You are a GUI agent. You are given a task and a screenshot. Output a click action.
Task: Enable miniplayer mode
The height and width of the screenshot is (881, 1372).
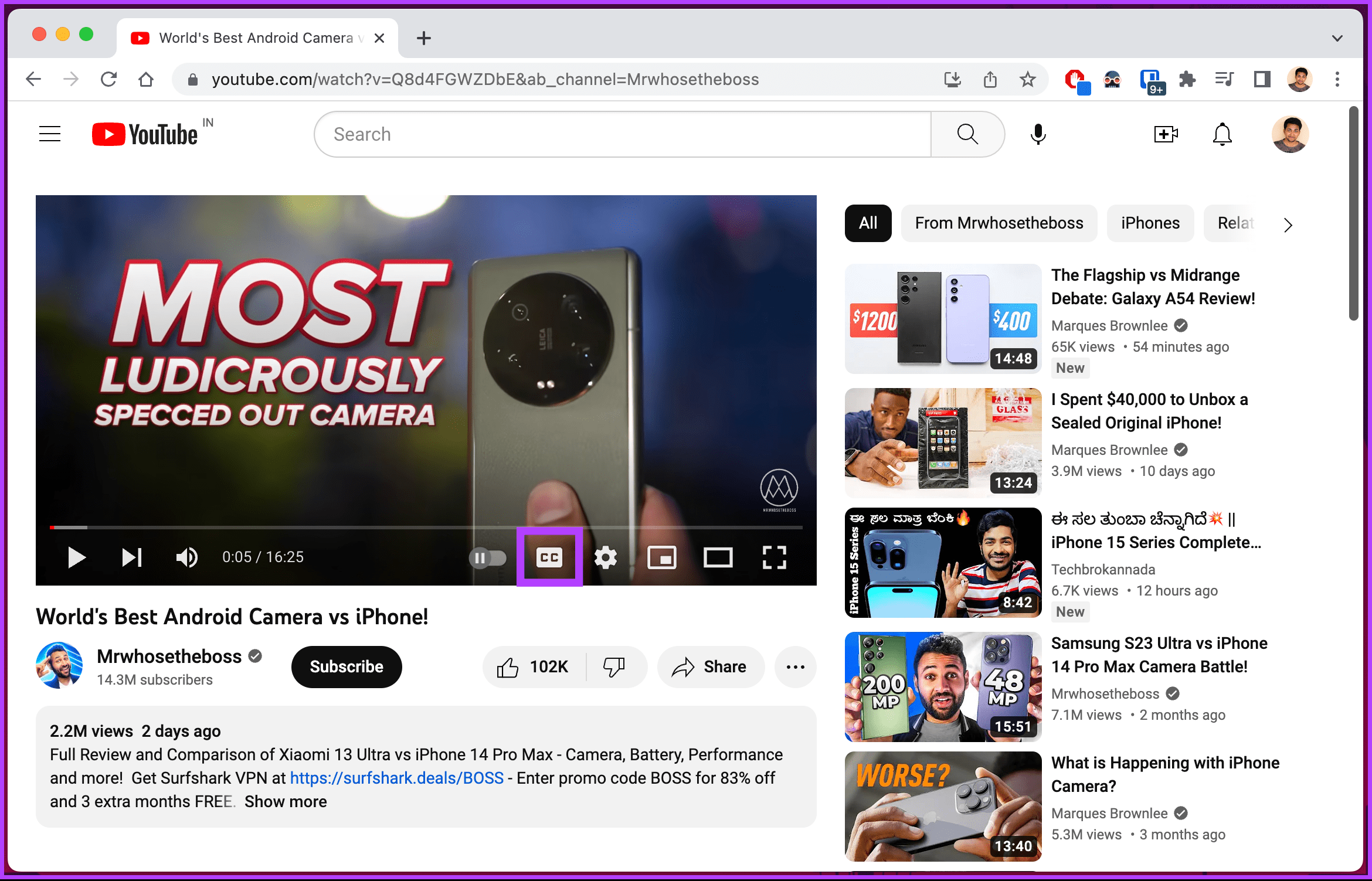pos(662,557)
